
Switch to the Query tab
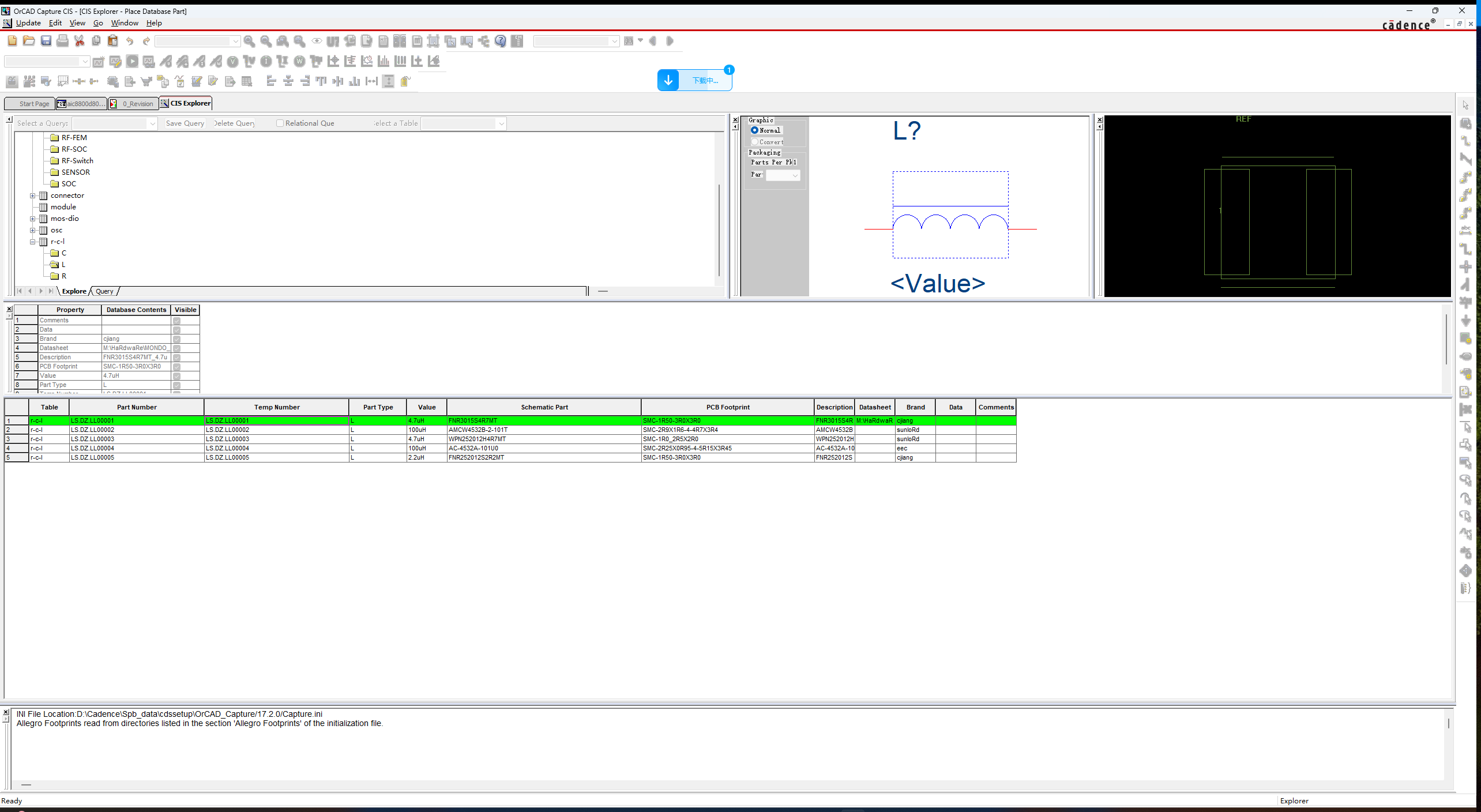pos(104,291)
